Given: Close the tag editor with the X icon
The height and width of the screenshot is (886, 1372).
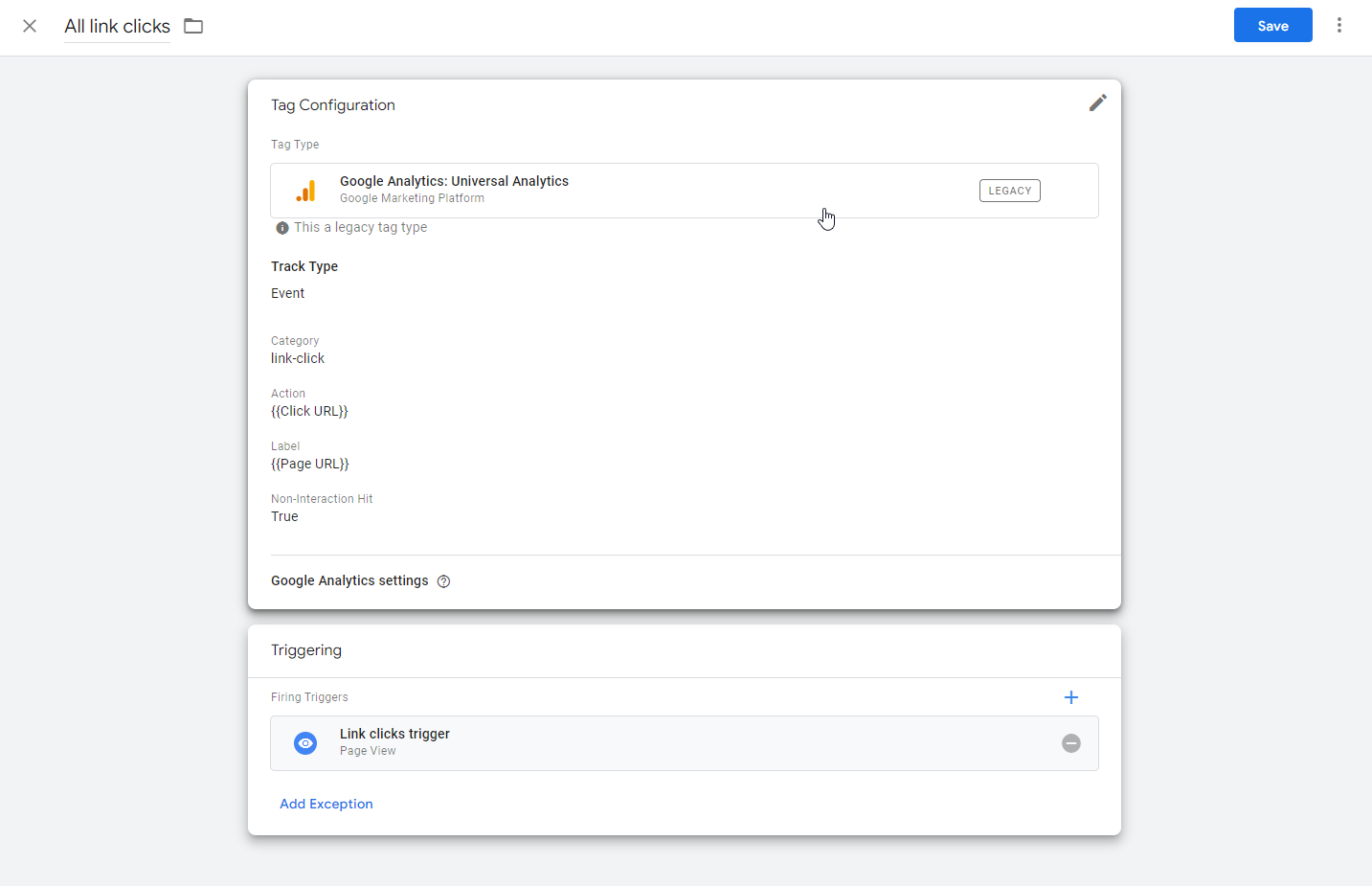Looking at the screenshot, I should tap(30, 26).
